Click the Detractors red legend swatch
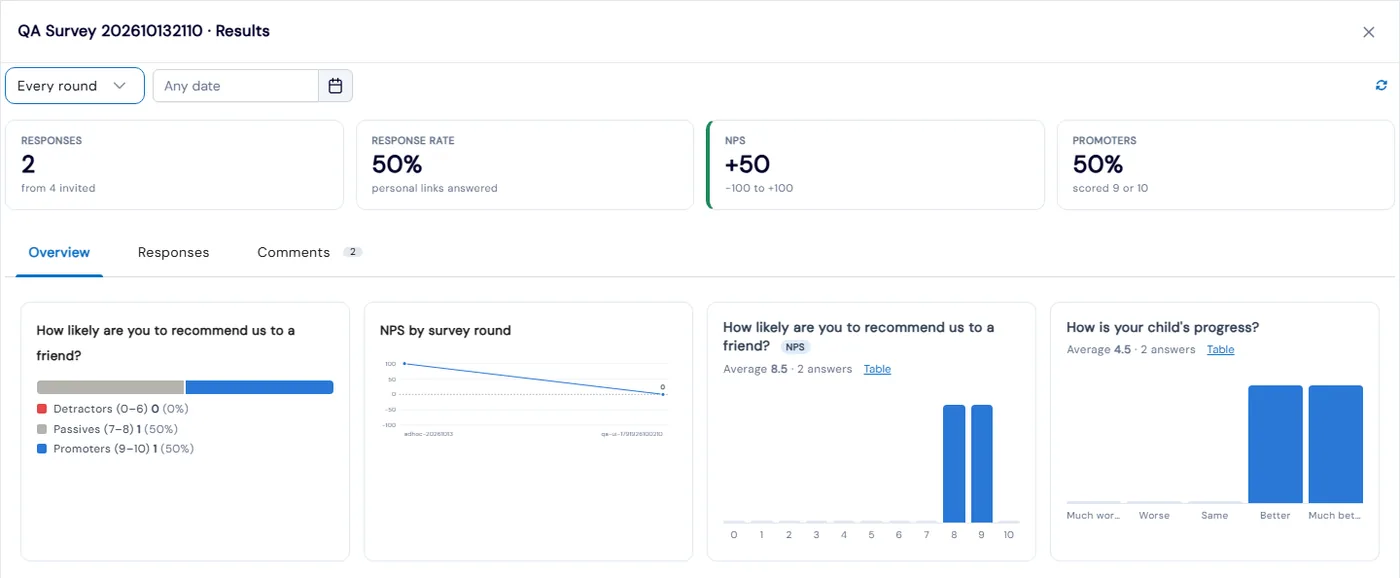Screen dimensions: 1400x578 coord(42,409)
